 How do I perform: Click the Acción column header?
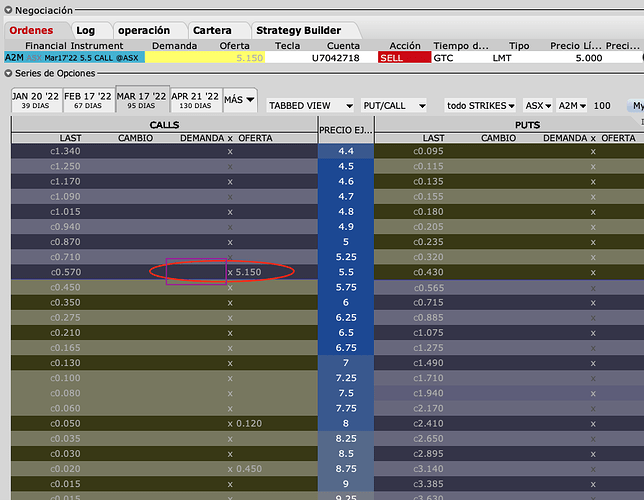405,46
